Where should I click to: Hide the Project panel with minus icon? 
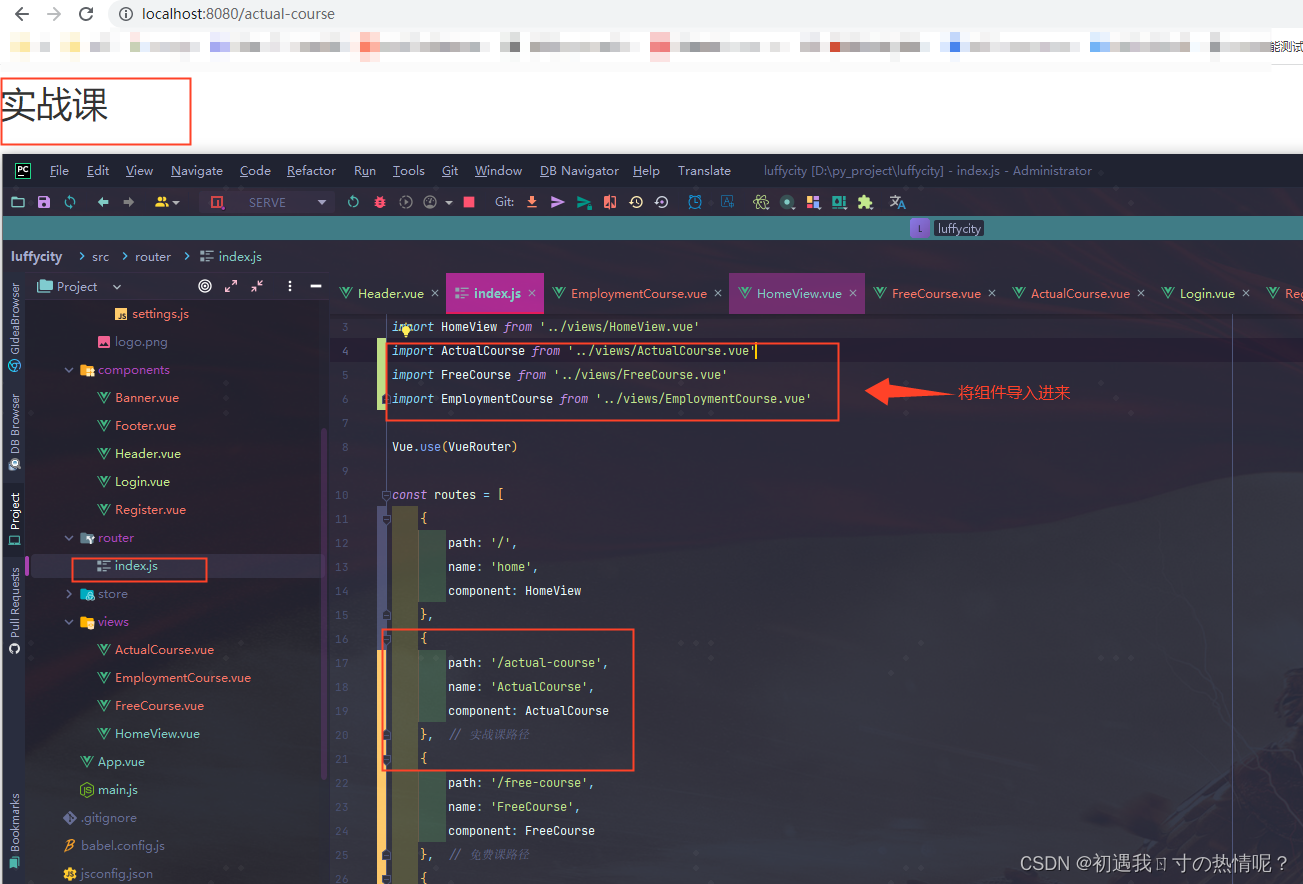[316, 286]
